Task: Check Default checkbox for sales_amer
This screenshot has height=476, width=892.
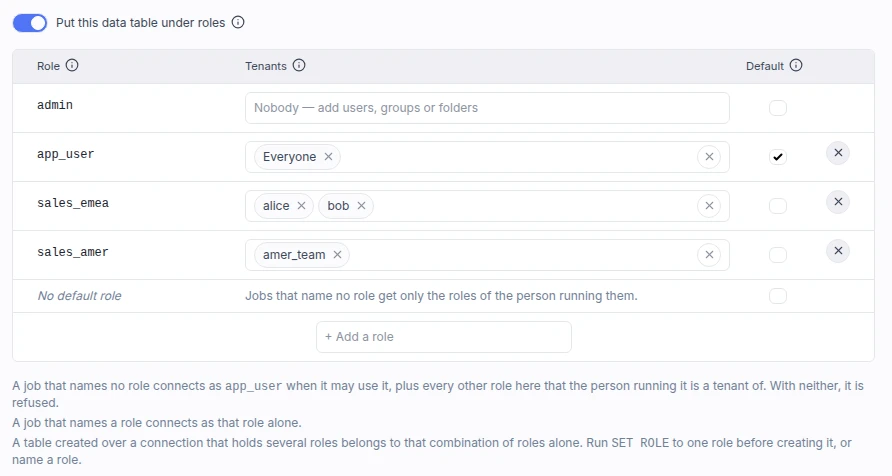Action: coord(778,255)
